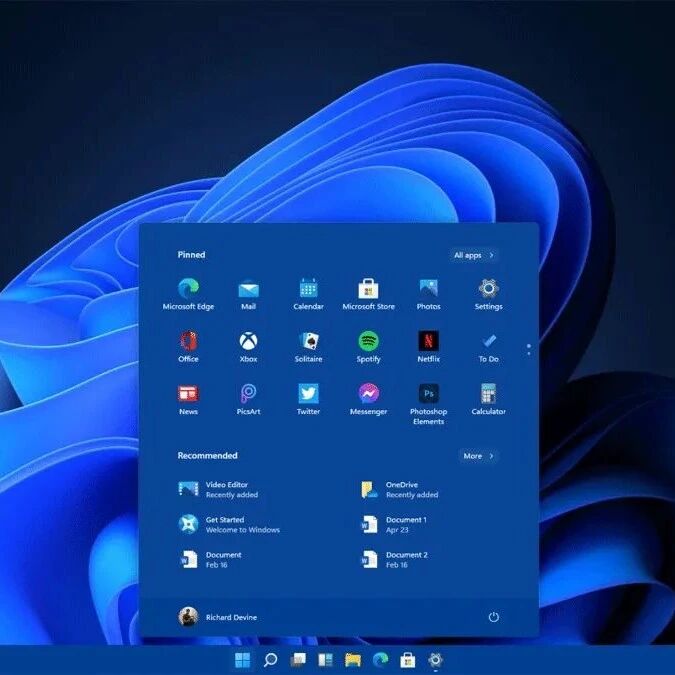
Task: Open Video Editor in Recommended
Action: click(219, 489)
